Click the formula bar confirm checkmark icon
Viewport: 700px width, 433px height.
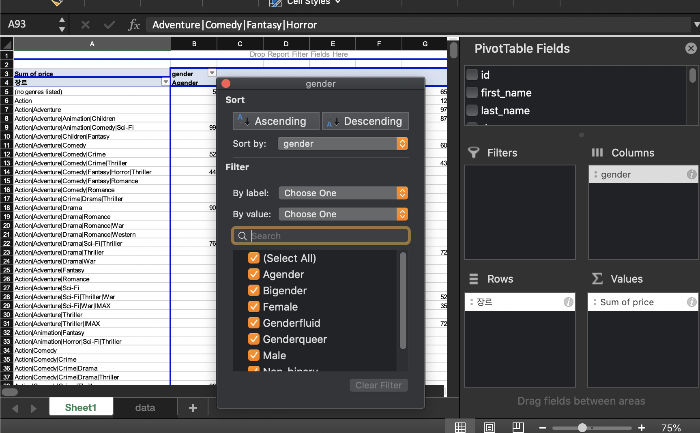[x=109, y=25]
